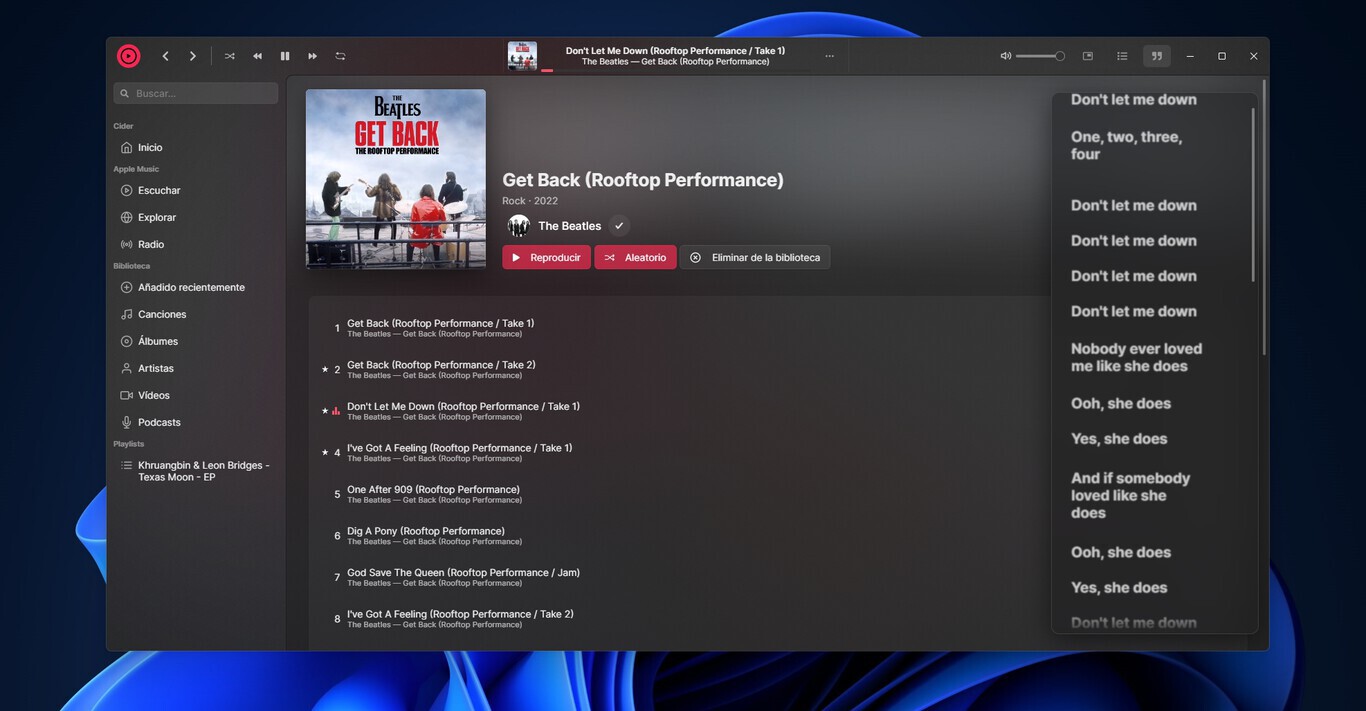The width and height of the screenshot is (1366, 711).
Task: Open the Radio section
Action: point(152,244)
